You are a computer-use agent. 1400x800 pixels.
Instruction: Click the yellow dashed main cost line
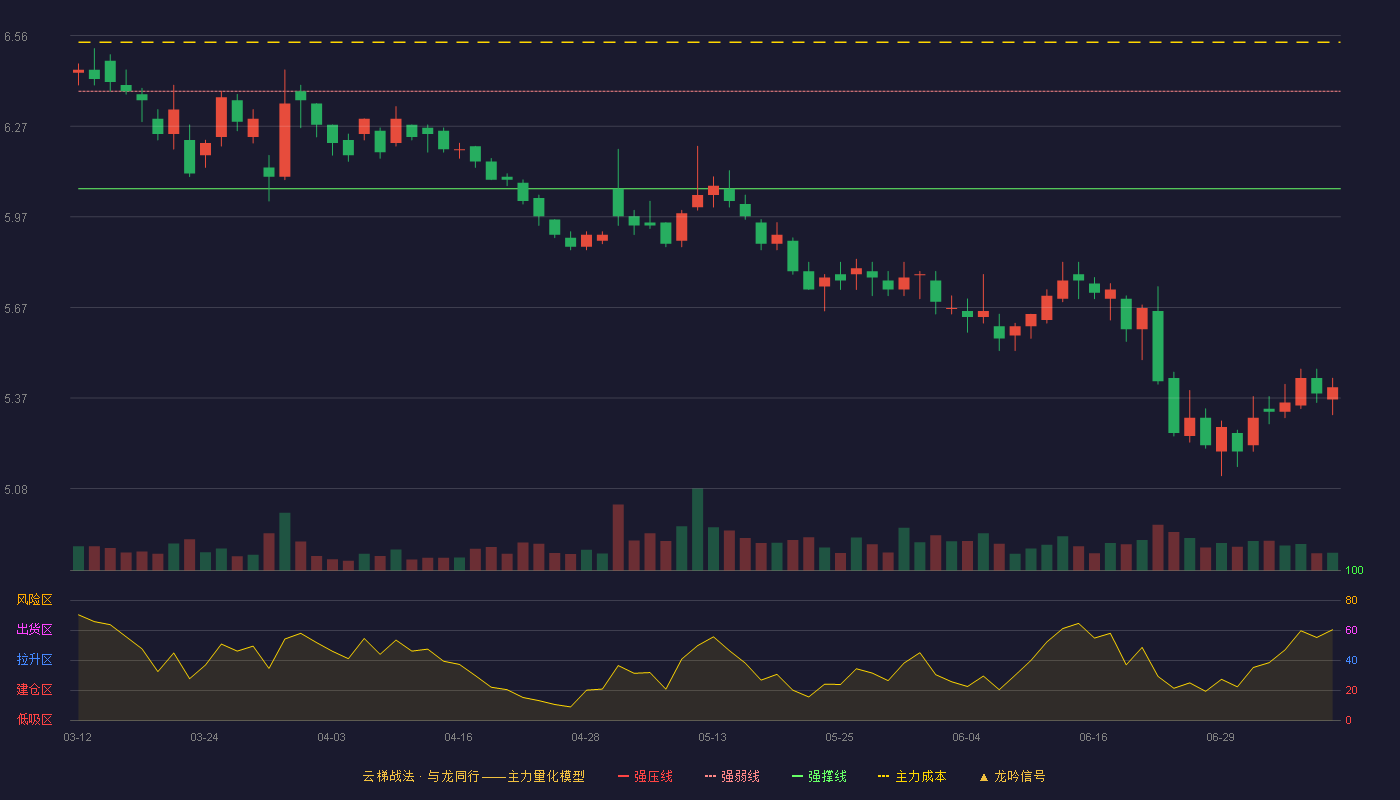tap(708, 42)
